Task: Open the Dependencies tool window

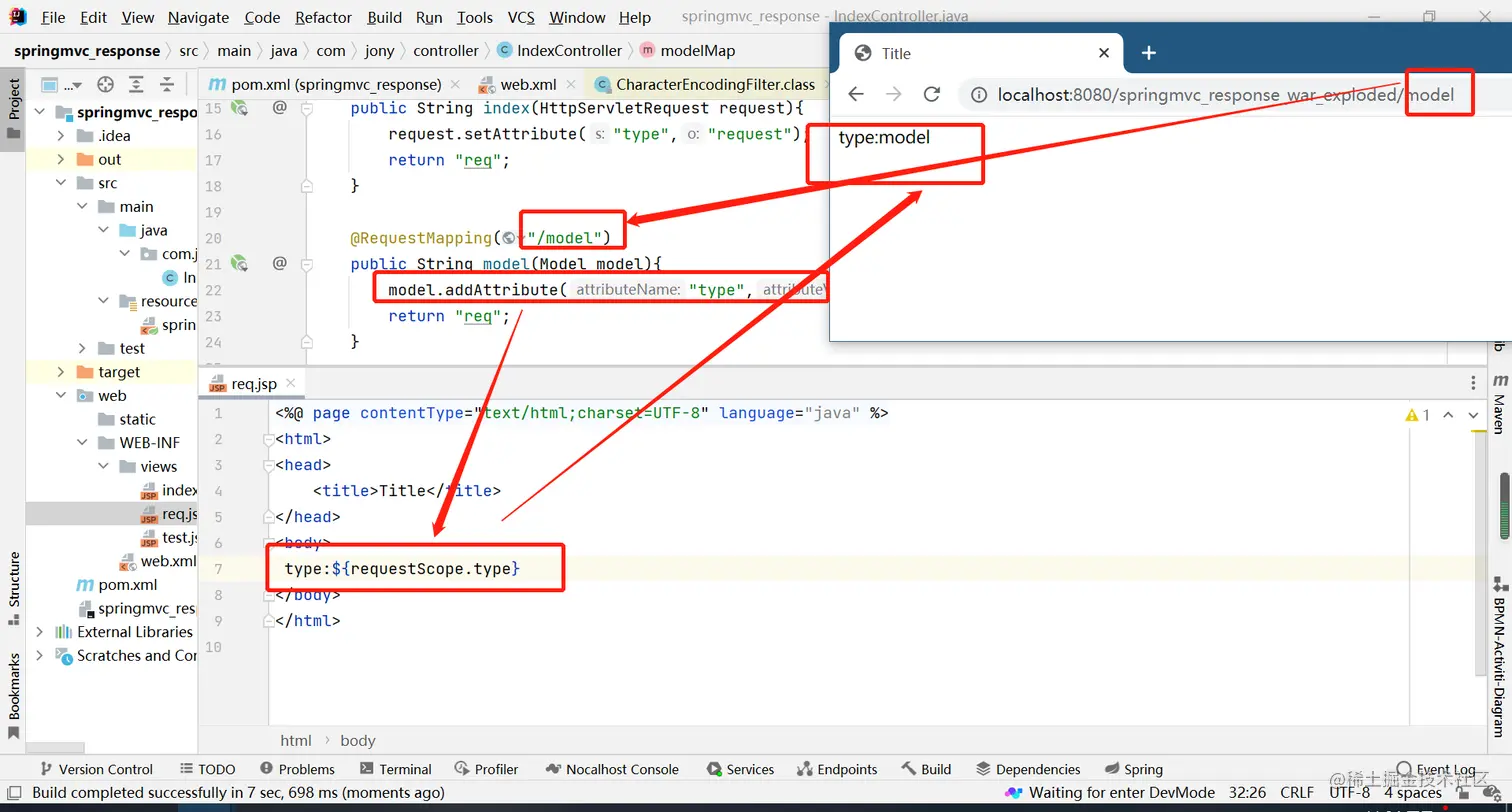Action: pyautogui.click(x=1028, y=769)
